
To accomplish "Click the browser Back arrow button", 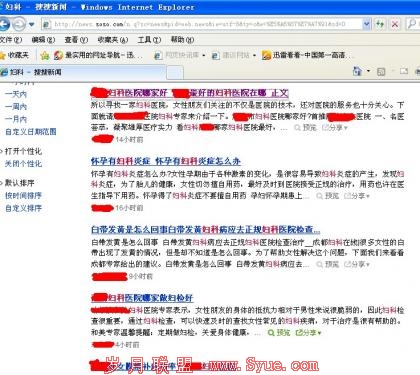I will (4, 24).
